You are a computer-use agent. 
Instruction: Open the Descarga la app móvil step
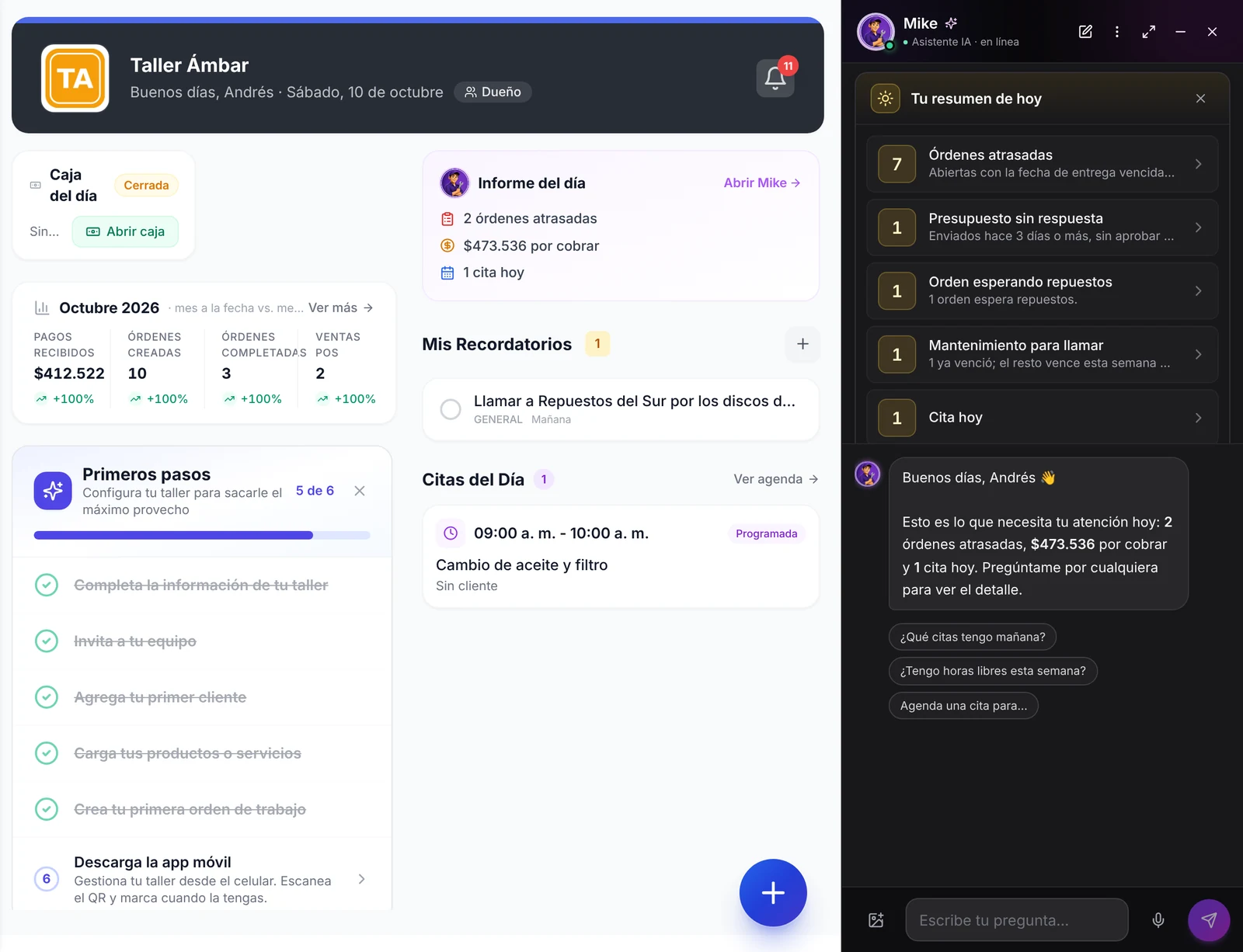pyautogui.click(x=202, y=879)
